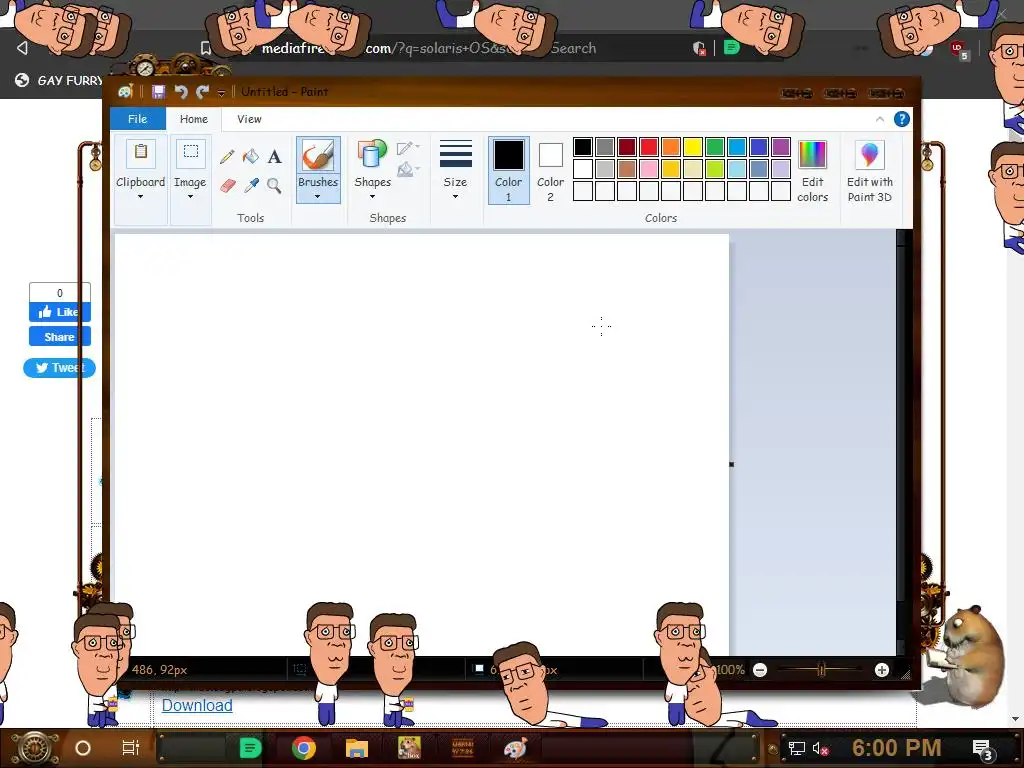This screenshot has width=1024, height=768.
Task: Click the Facebook Like button
Action: pos(59,312)
